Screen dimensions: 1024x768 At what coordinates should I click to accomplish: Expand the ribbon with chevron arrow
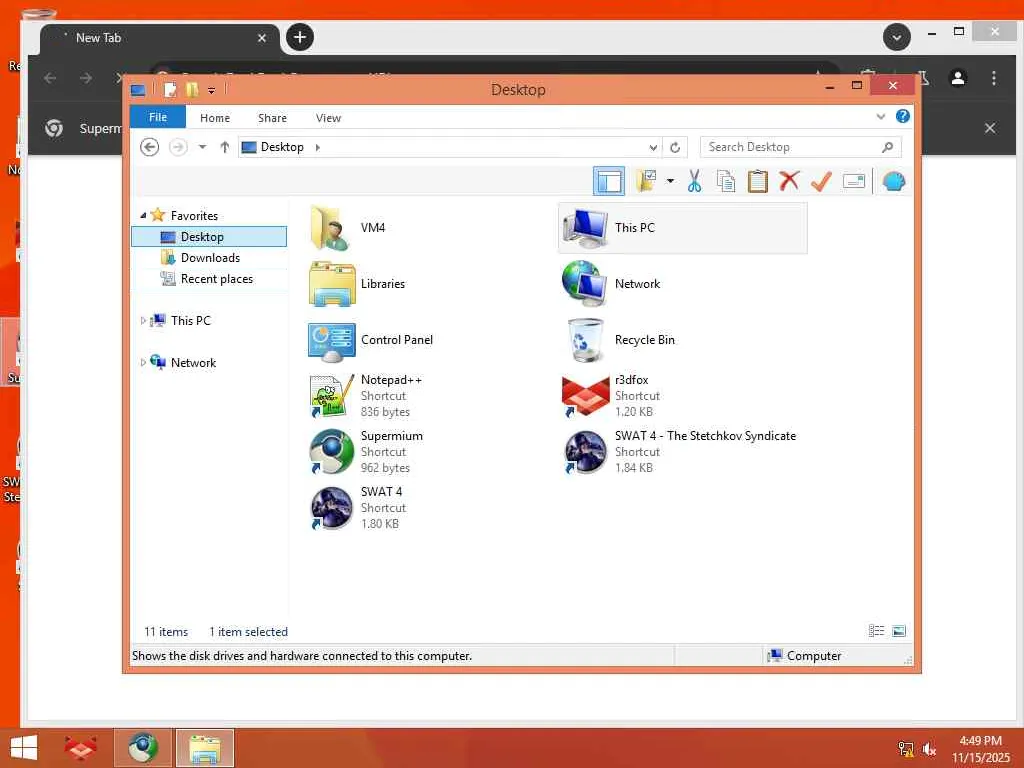pos(880,117)
